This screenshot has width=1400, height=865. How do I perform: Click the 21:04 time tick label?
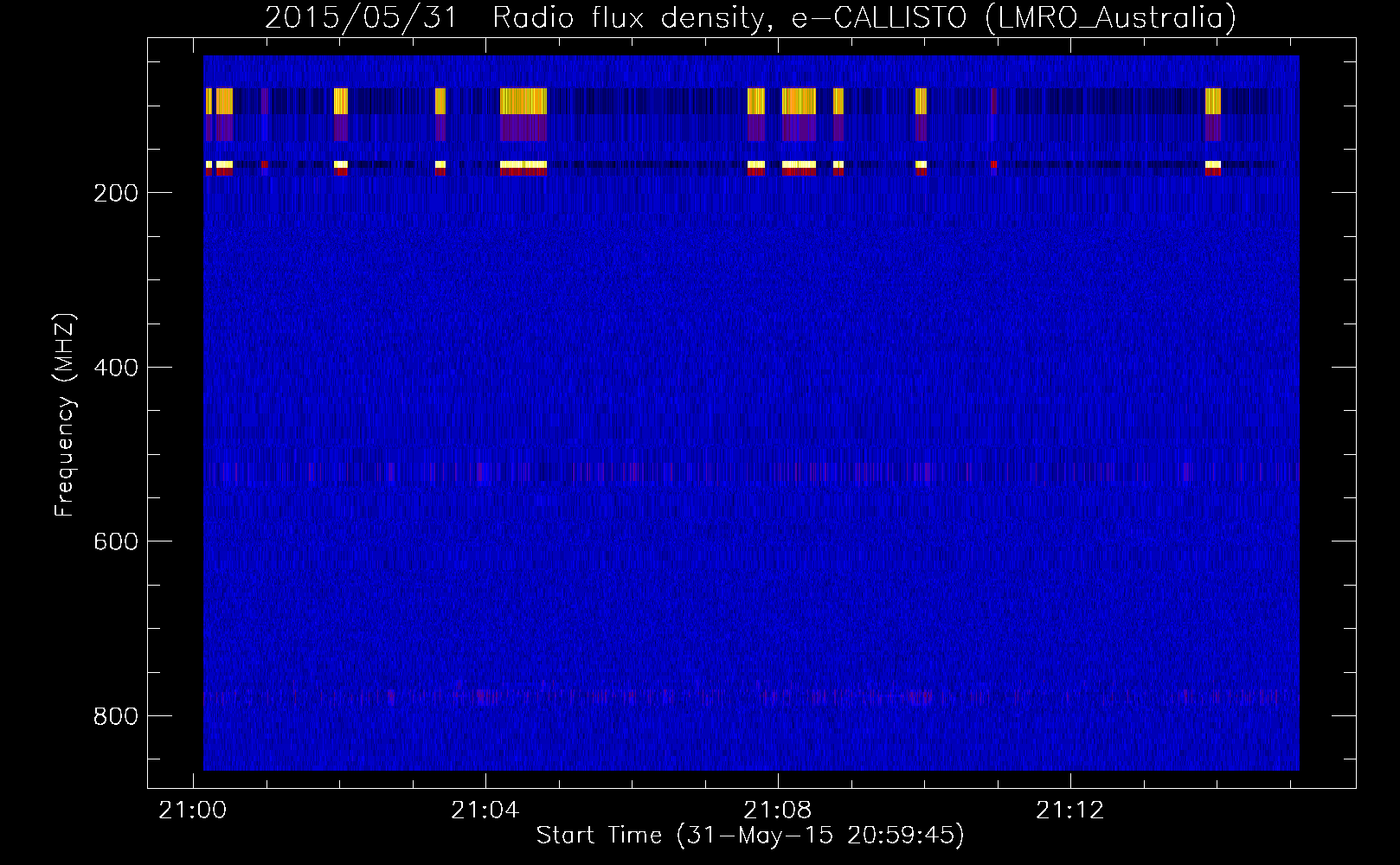[x=485, y=810]
